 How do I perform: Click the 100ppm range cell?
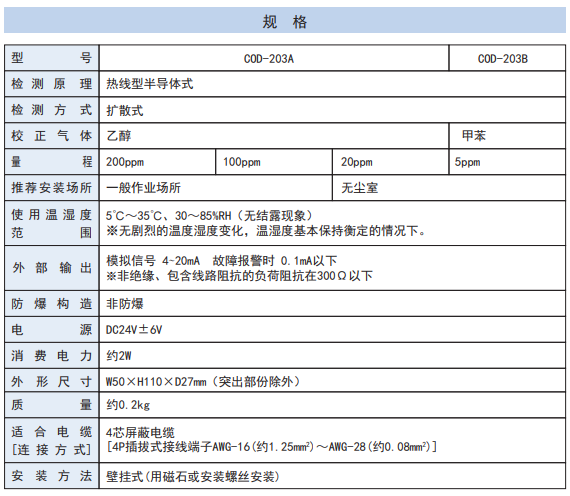[274, 162]
